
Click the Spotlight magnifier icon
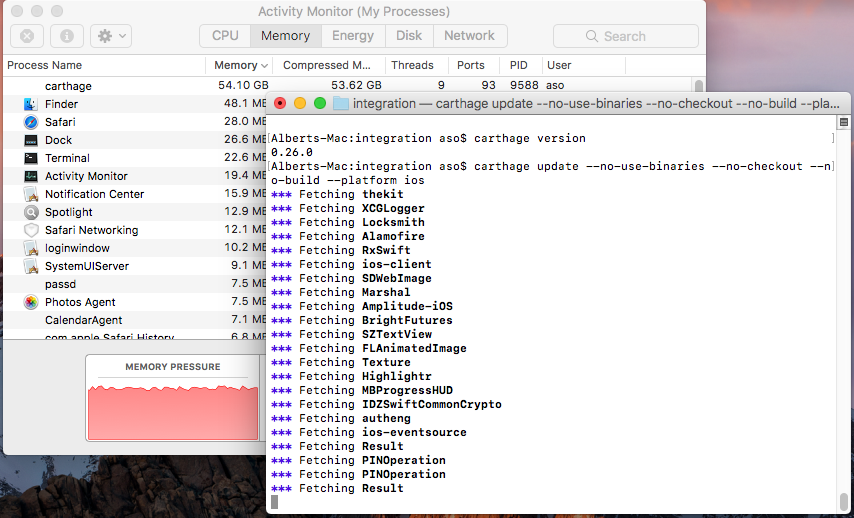click(31, 212)
